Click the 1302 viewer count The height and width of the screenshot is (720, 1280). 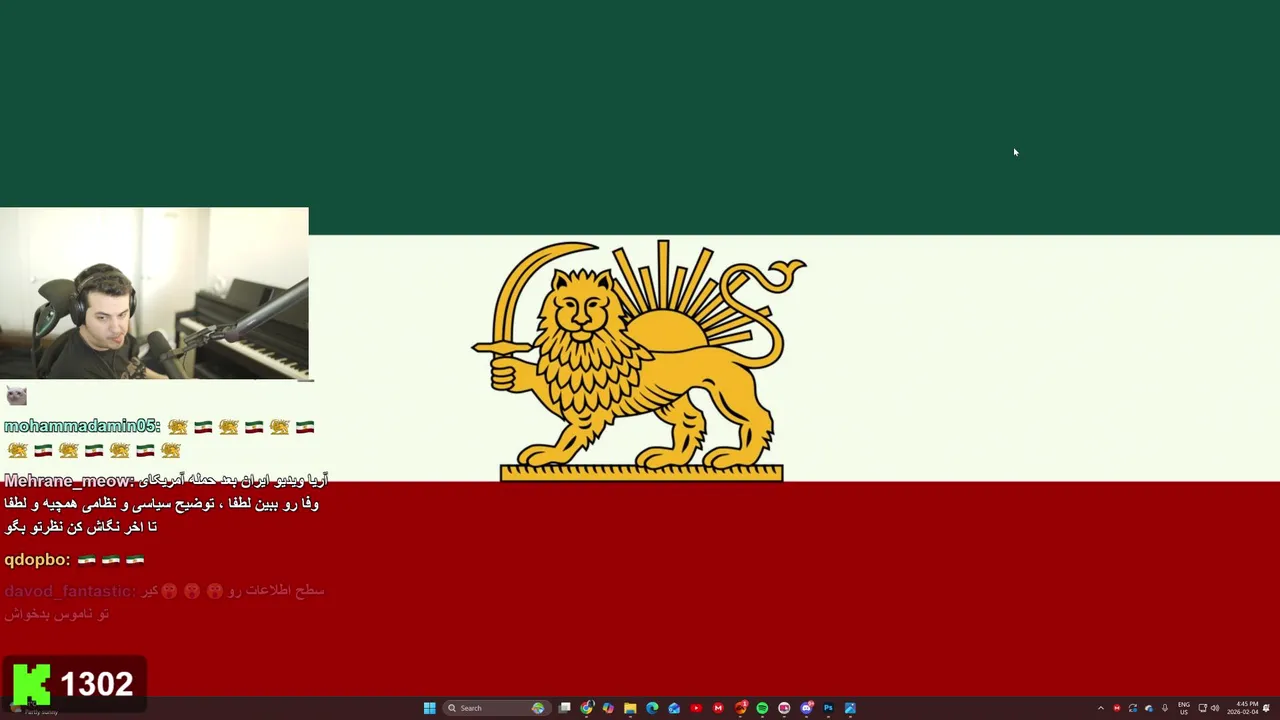click(x=97, y=684)
